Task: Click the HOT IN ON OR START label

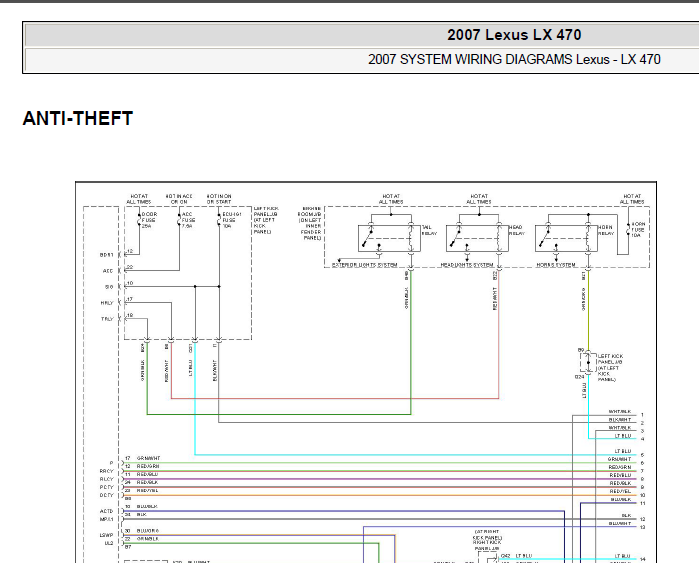Action: (x=219, y=199)
